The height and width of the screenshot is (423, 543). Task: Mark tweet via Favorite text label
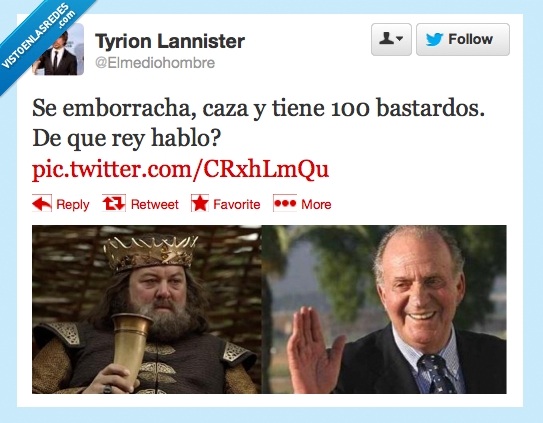[237, 204]
